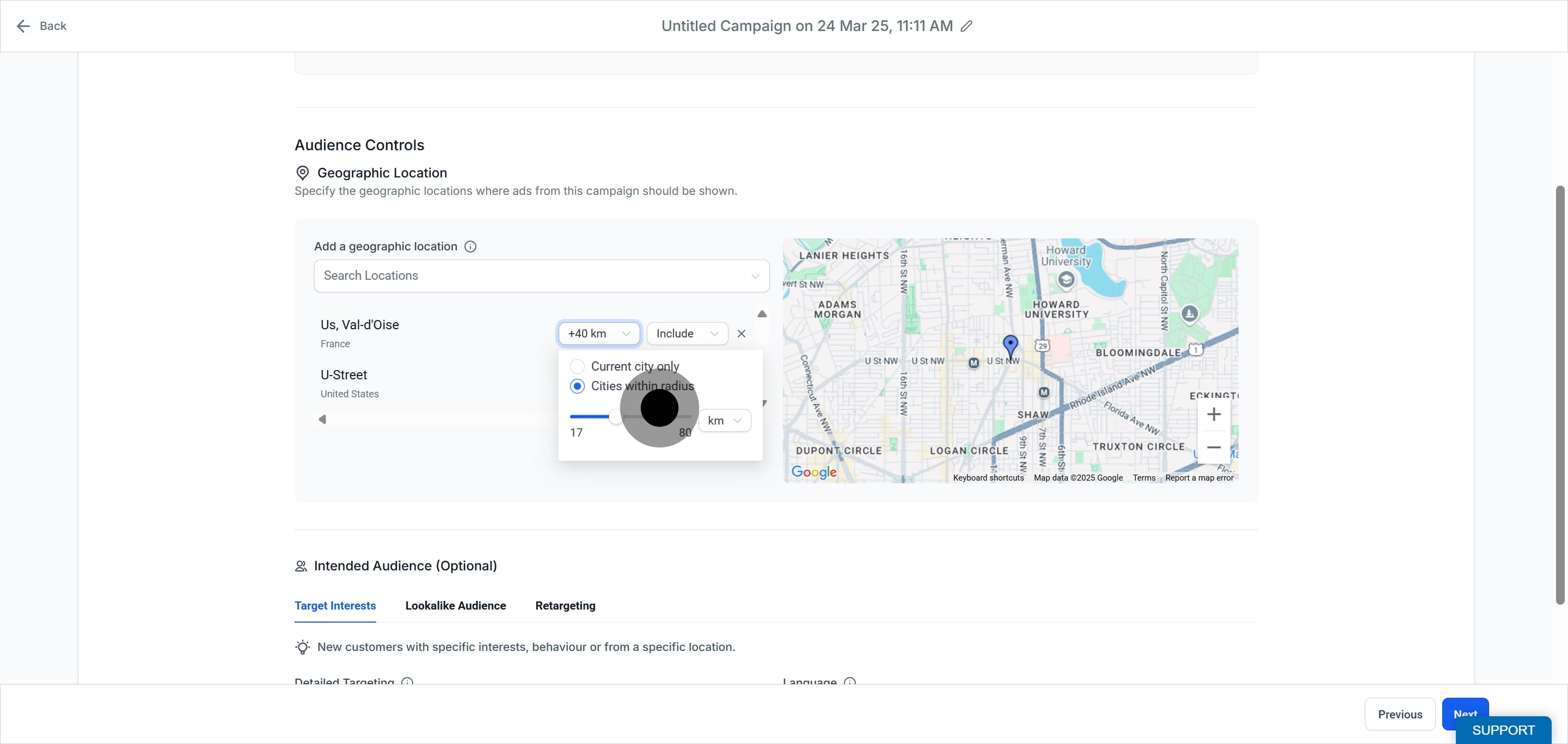Click the Previous button

coord(1399,714)
